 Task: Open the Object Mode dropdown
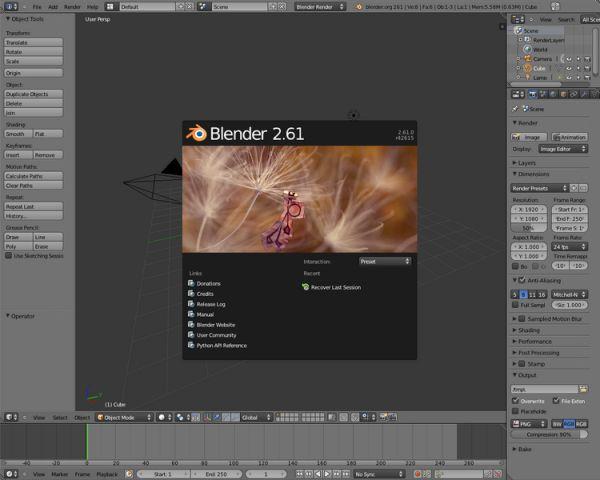pyautogui.click(x=124, y=417)
